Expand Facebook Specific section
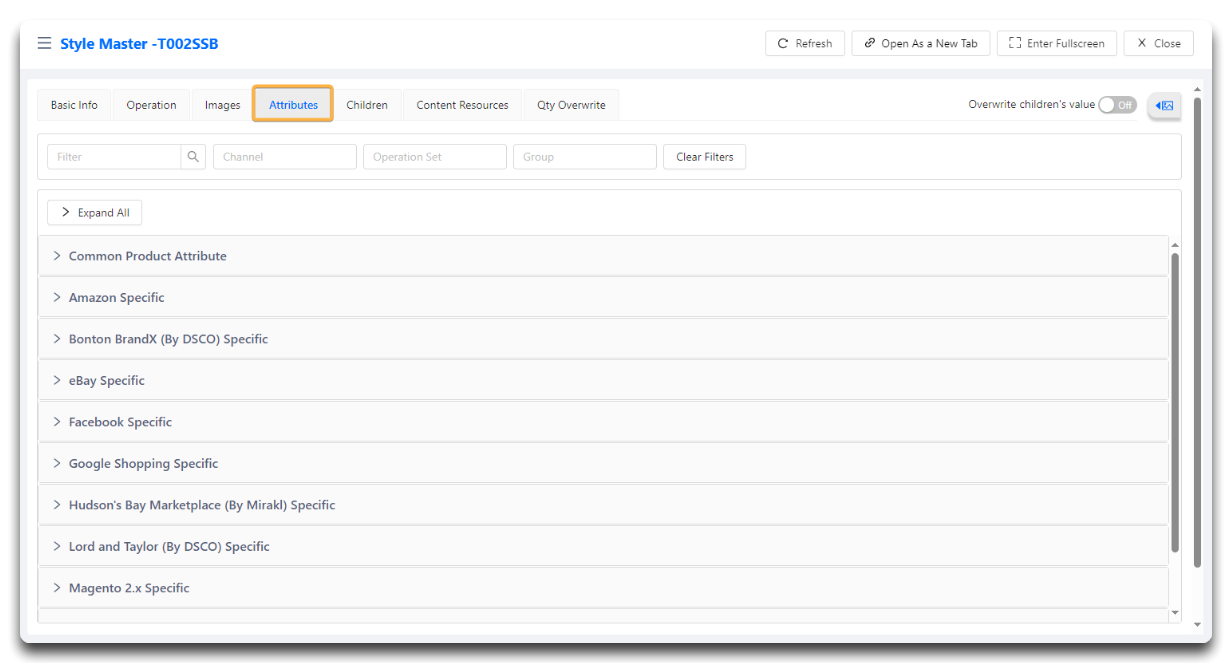1232x663 pixels. coord(603,422)
